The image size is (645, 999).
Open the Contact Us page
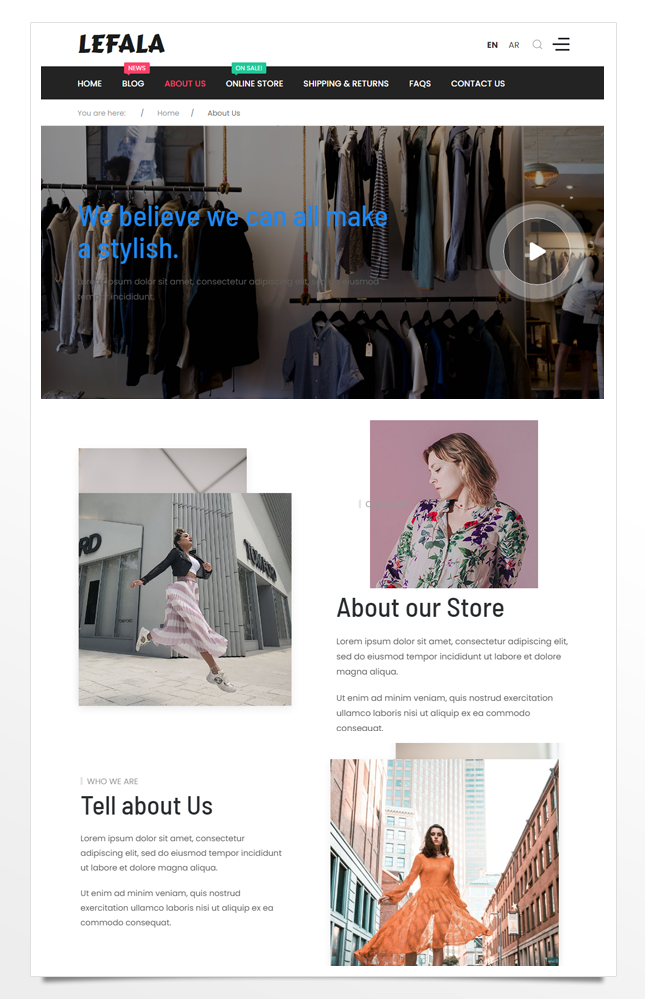coord(478,83)
